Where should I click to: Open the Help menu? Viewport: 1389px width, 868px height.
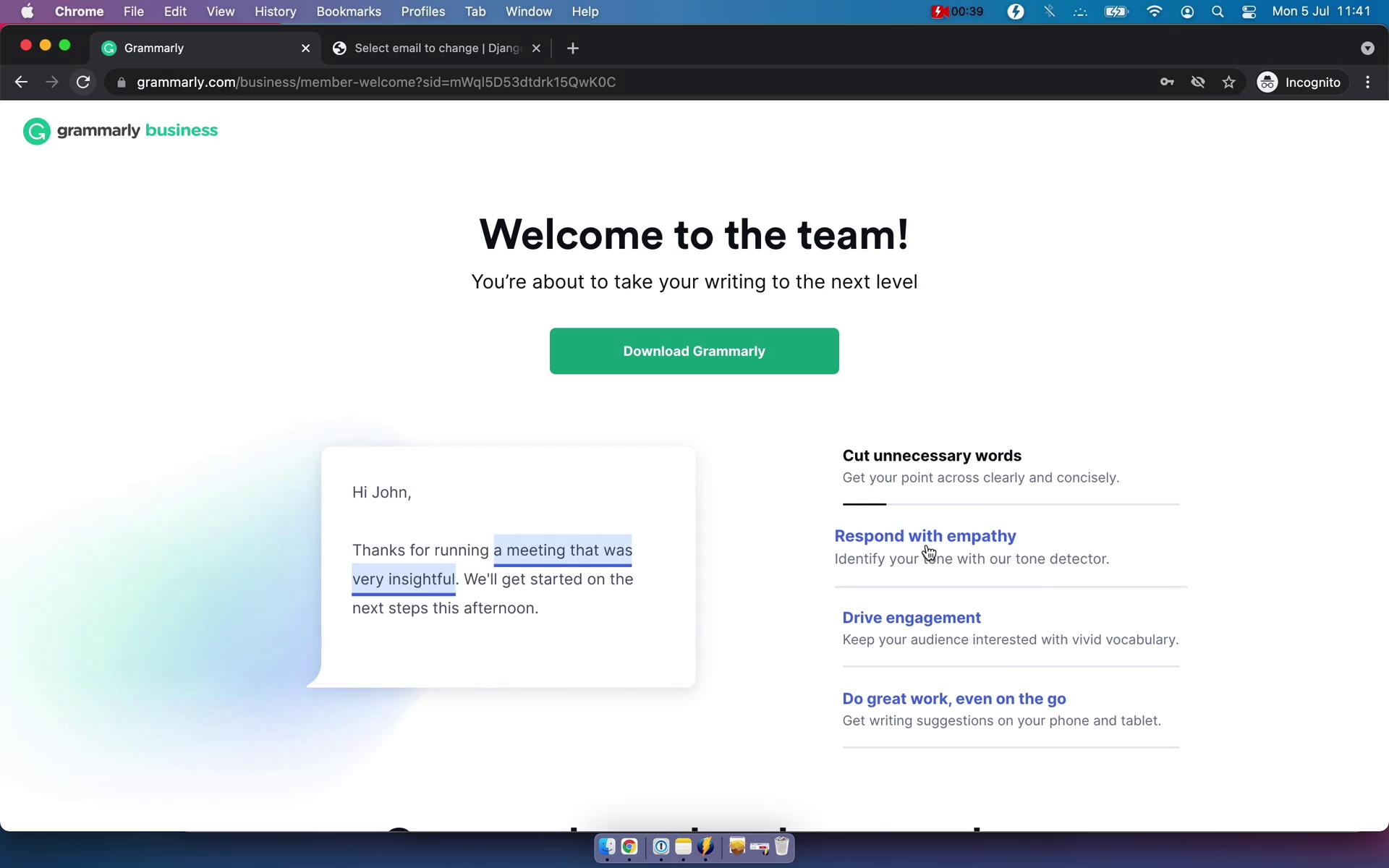click(585, 12)
